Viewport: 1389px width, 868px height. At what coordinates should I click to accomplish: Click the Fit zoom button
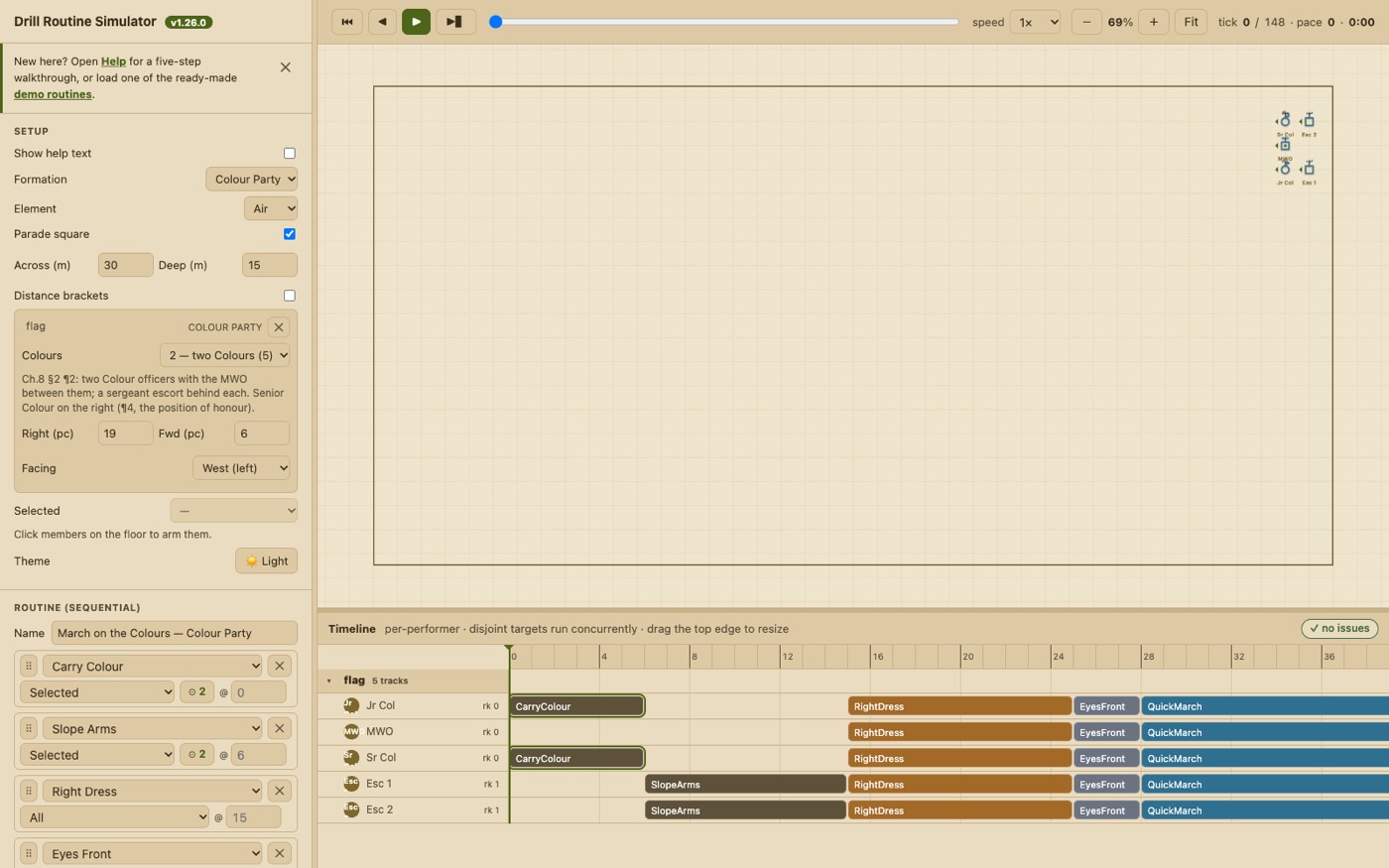coord(1191,21)
